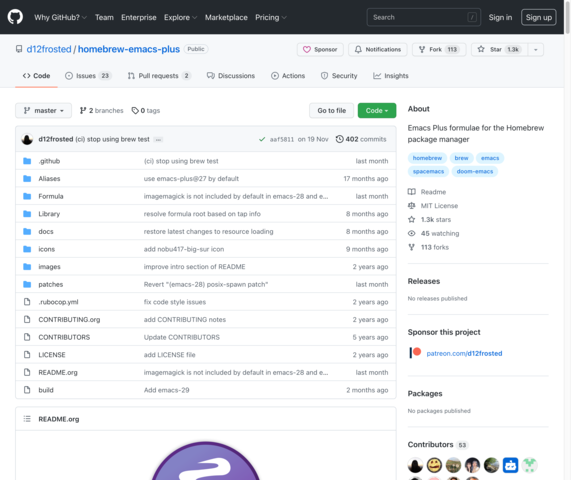View the 2 branches link

[x=102, y=110]
